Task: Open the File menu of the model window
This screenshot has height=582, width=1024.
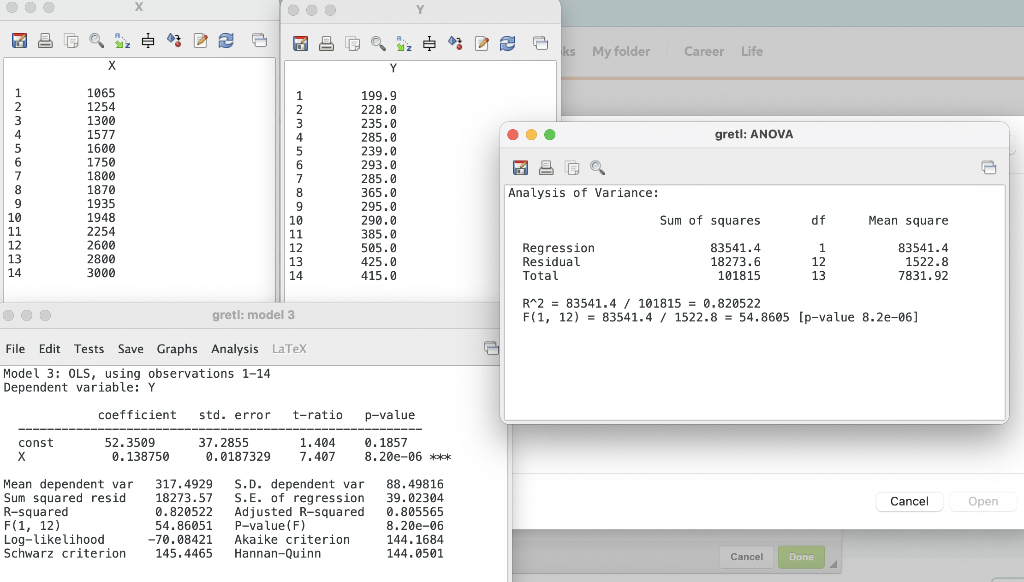Action: click(x=15, y=349)
